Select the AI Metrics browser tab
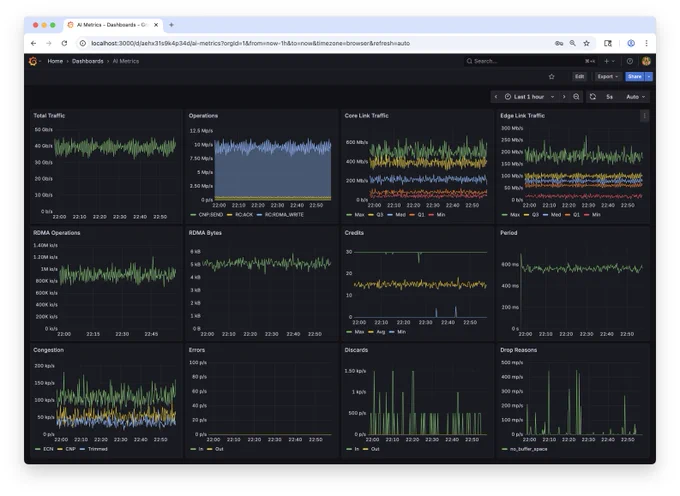This screenshot has height=496, width=680. pyautogui.click(x=113, y=25)
